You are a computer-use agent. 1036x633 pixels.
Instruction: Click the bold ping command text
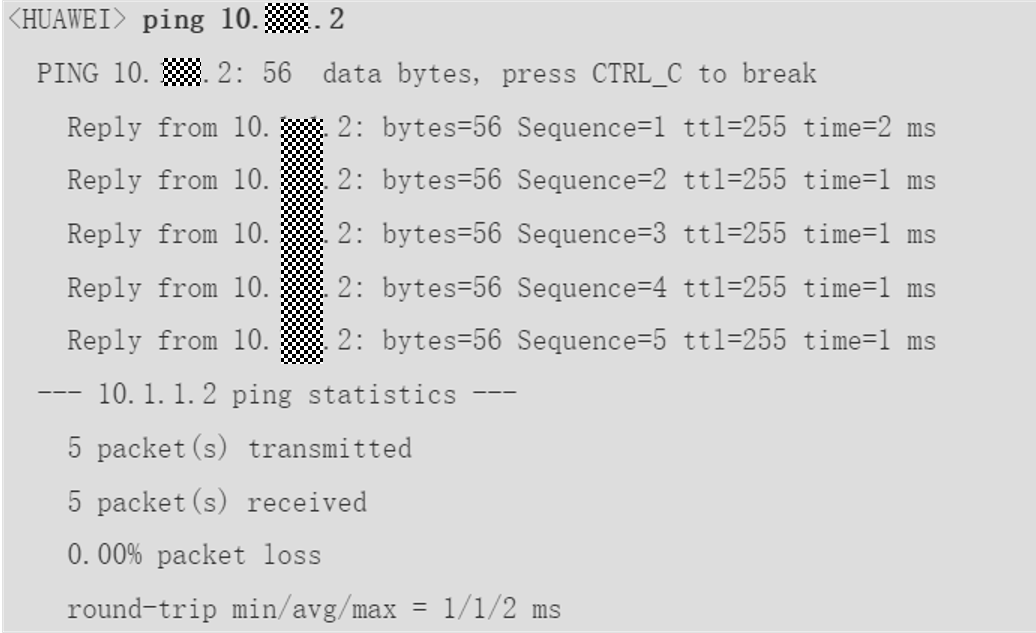243,19
